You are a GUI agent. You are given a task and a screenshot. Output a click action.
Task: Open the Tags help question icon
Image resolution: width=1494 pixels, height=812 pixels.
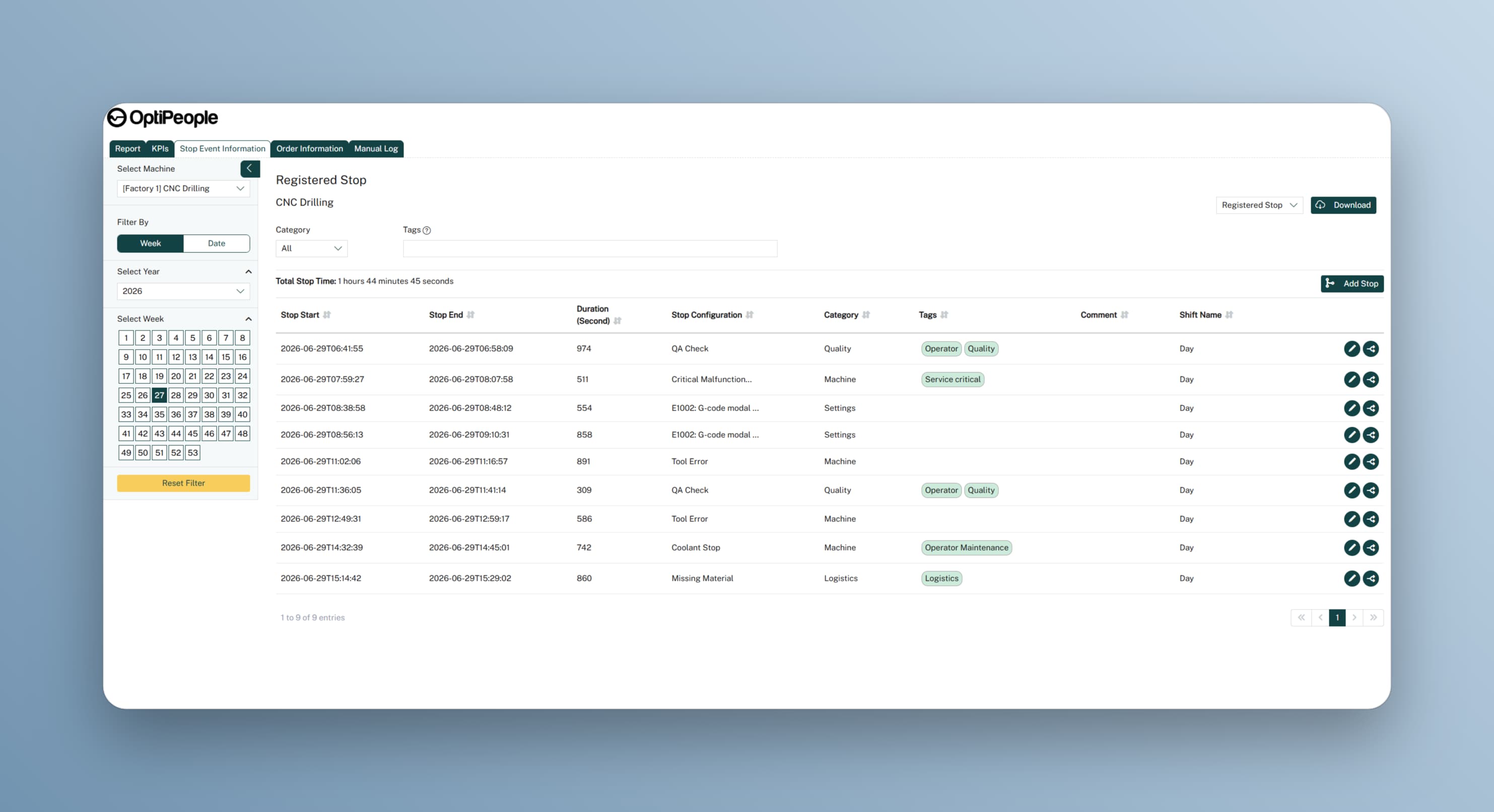pos(427,230)
